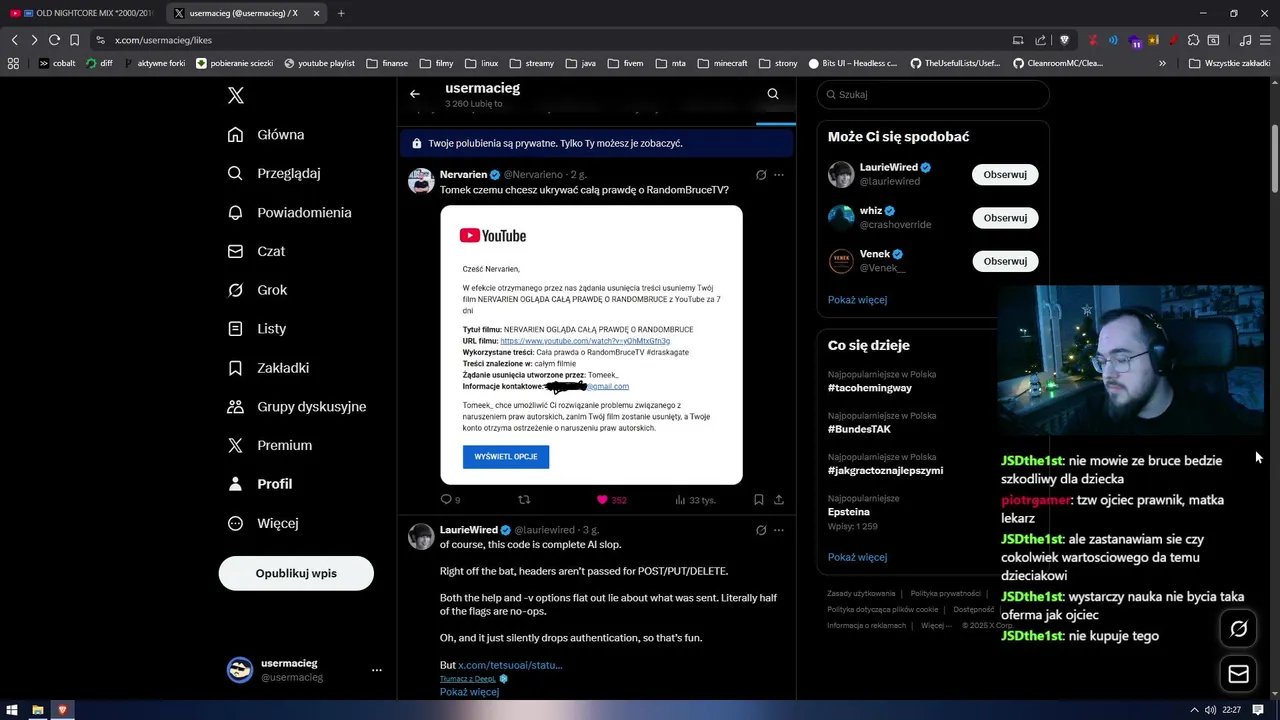Show more suggested accounts under Może Ci się spodobać
Screen dimensions: 1280x720
(x=857, y=300)
